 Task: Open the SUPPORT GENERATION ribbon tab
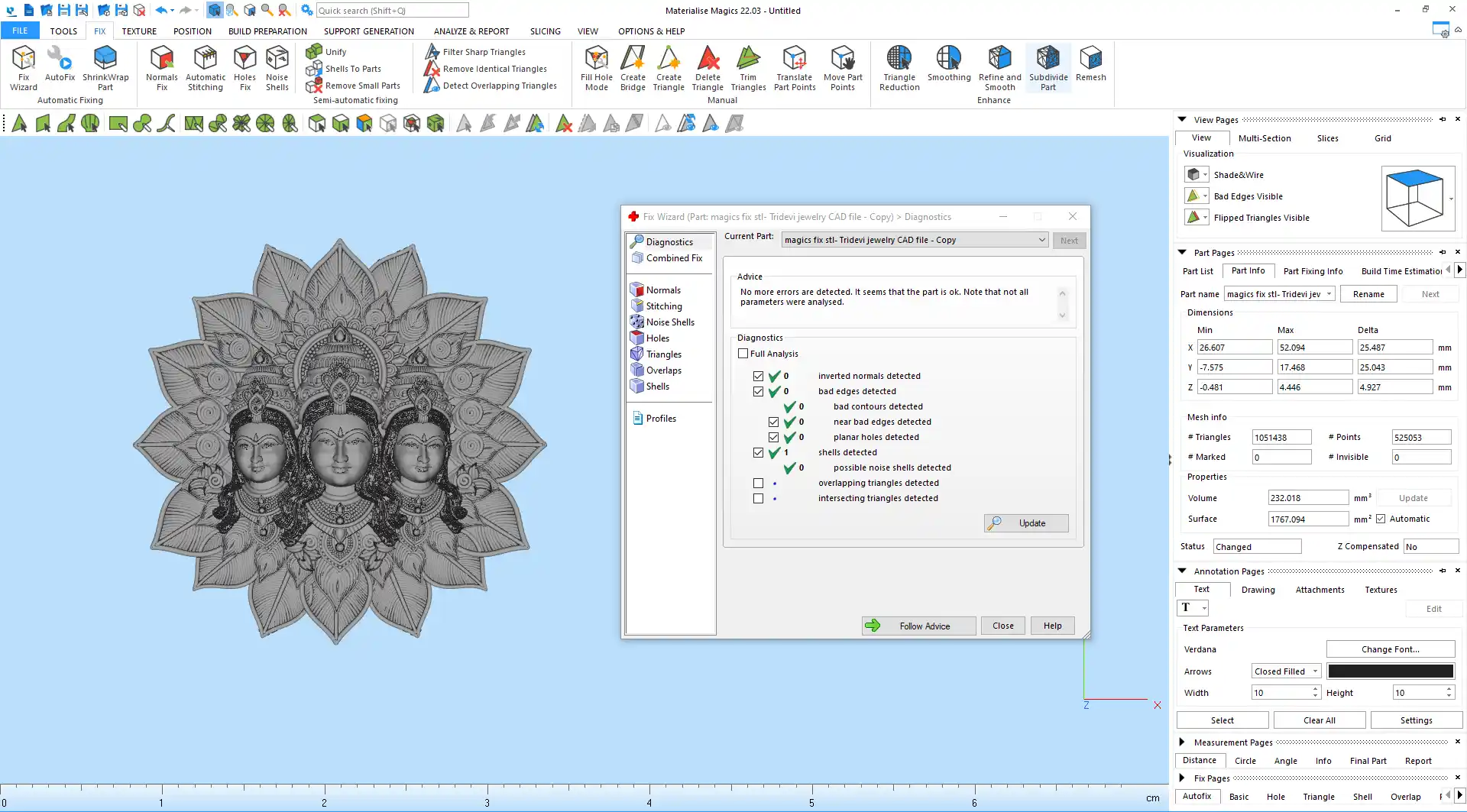(369, 31)
